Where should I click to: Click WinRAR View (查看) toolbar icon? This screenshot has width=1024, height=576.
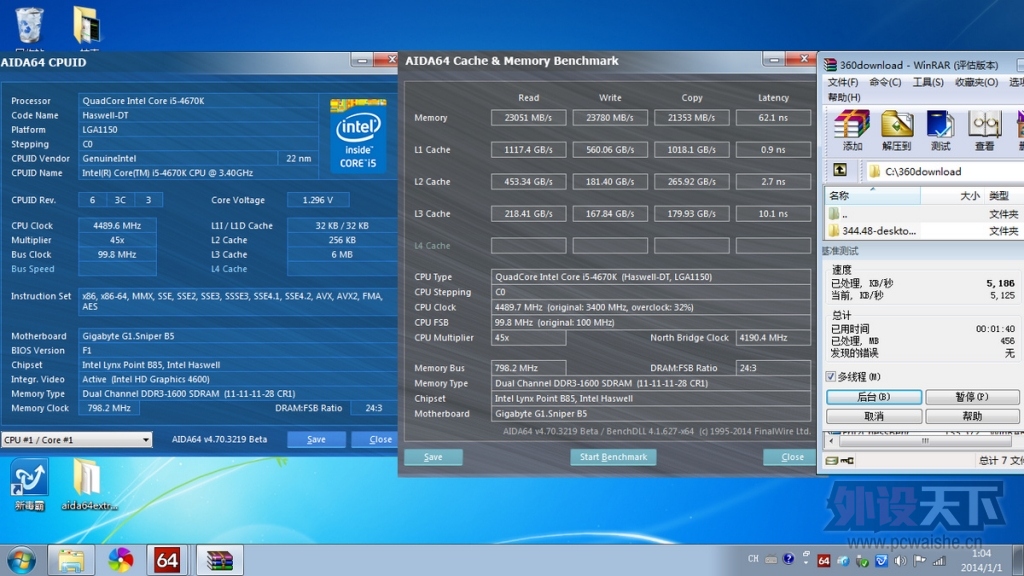click(984, 130)
